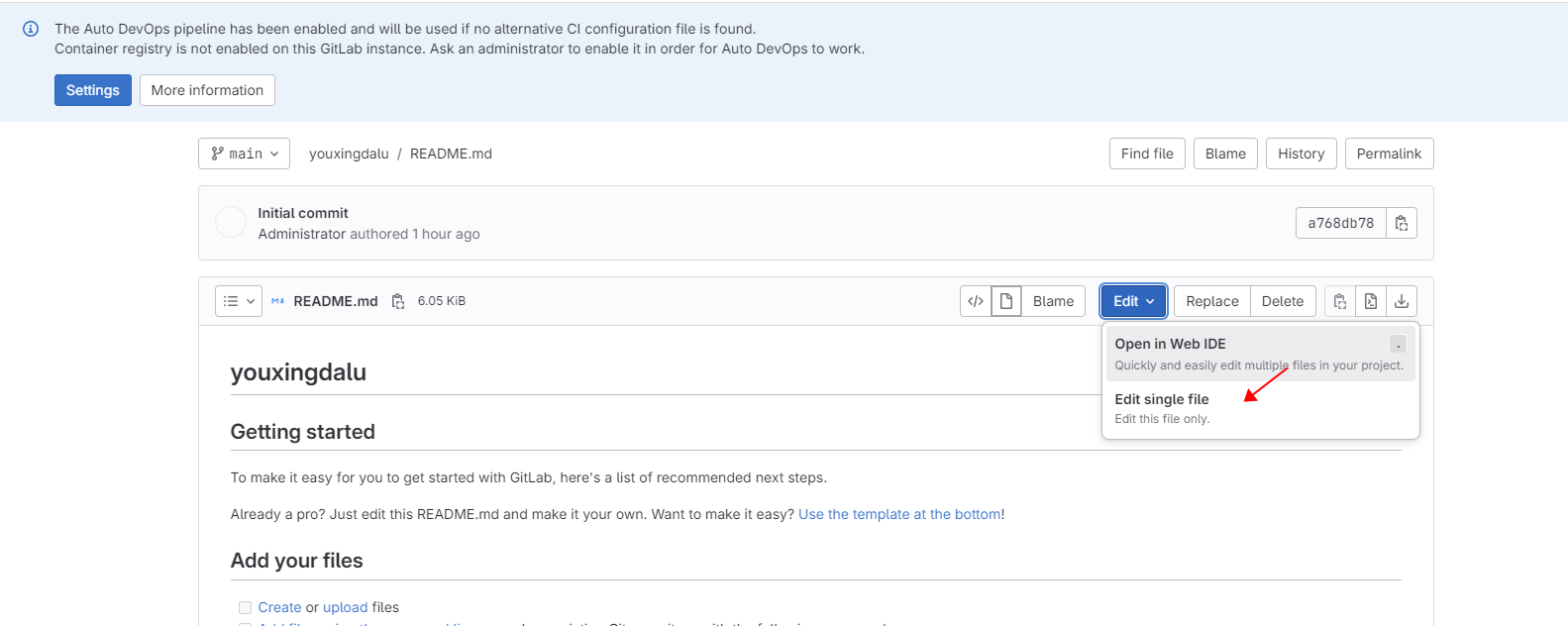Click Administrator author link
Image resolution: width=1568 pixels, height=626 pixels.
(x=302, y=234)
